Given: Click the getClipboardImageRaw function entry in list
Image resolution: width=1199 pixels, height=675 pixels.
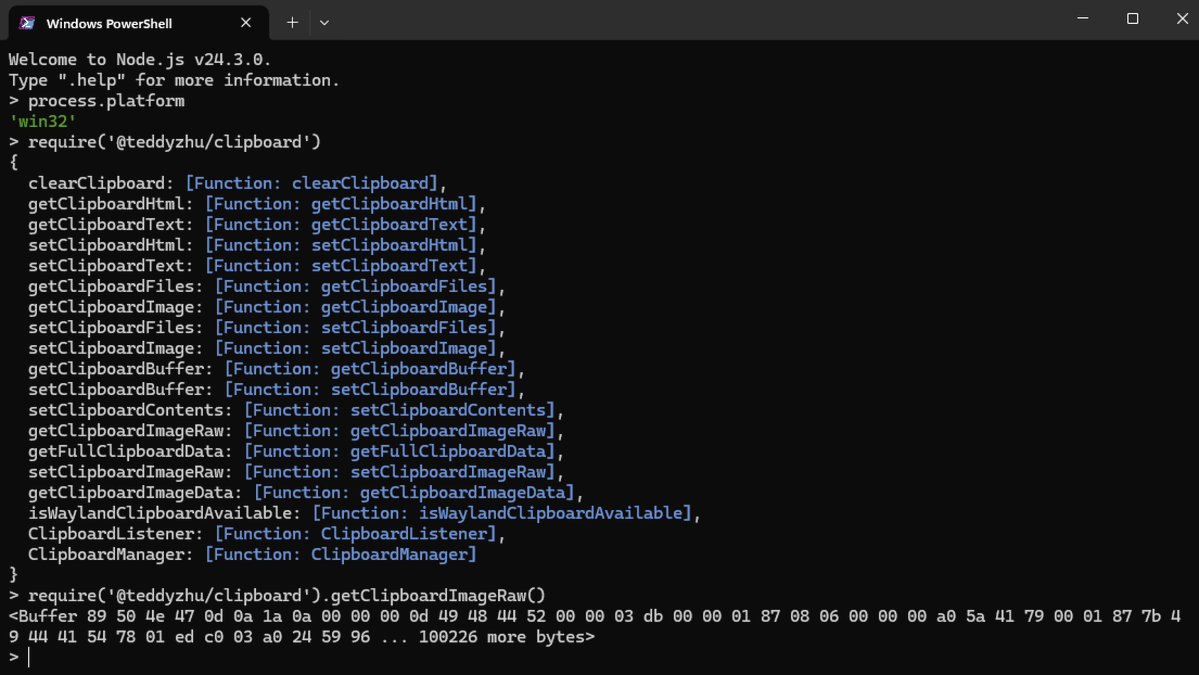Looking at the screenshot, I should (x=296, y=431).
